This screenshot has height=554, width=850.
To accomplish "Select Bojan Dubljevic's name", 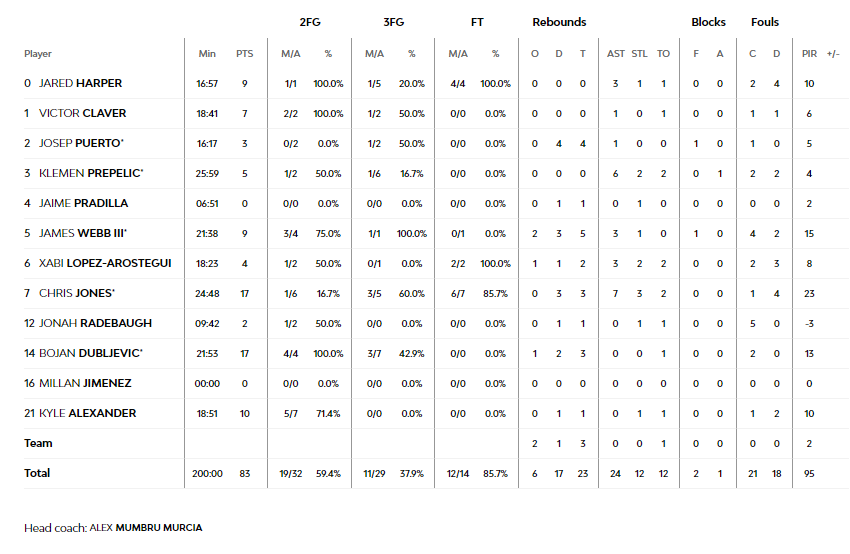I will 89,353.
